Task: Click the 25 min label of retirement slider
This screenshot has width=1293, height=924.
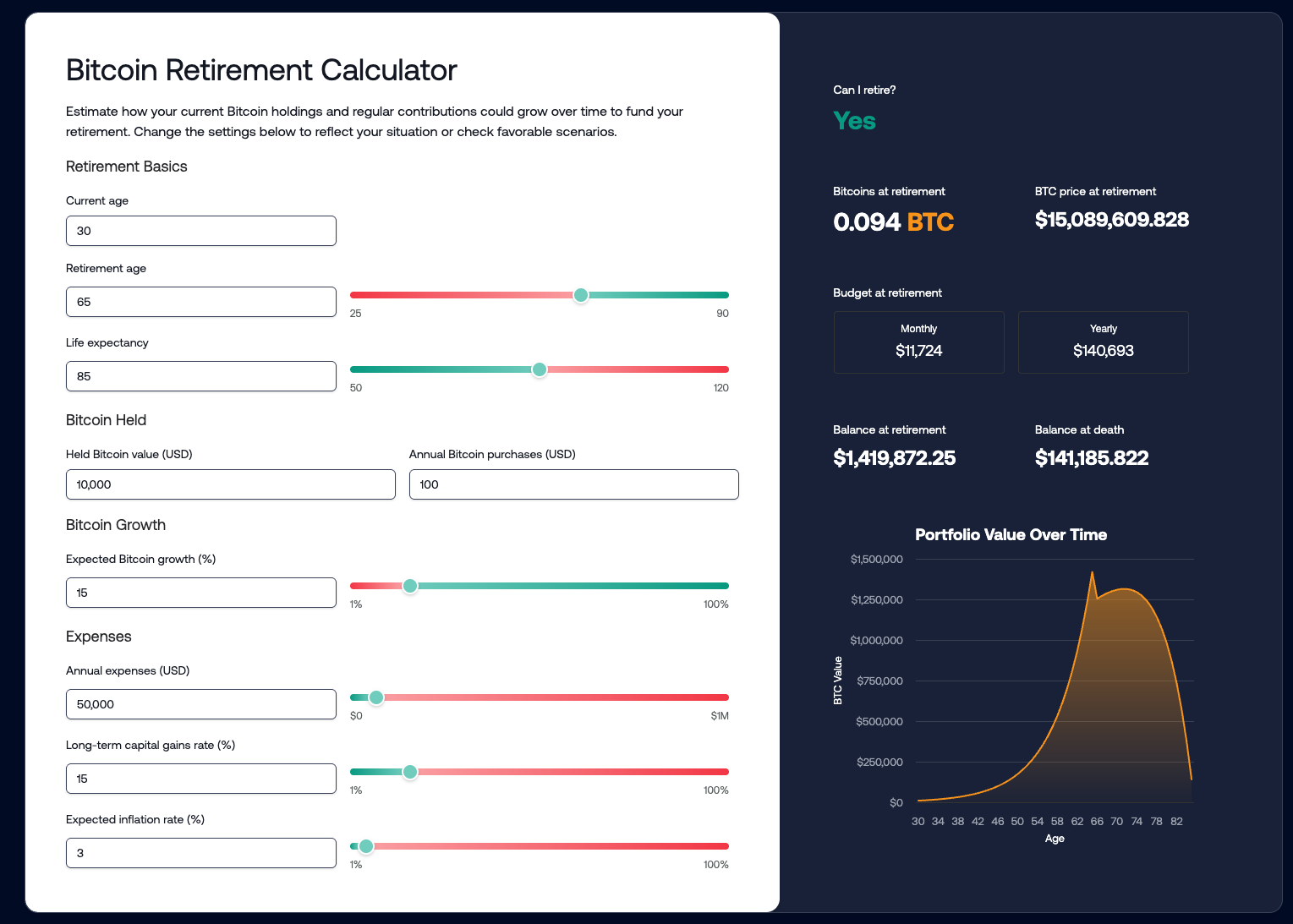Action: [356, 314]
